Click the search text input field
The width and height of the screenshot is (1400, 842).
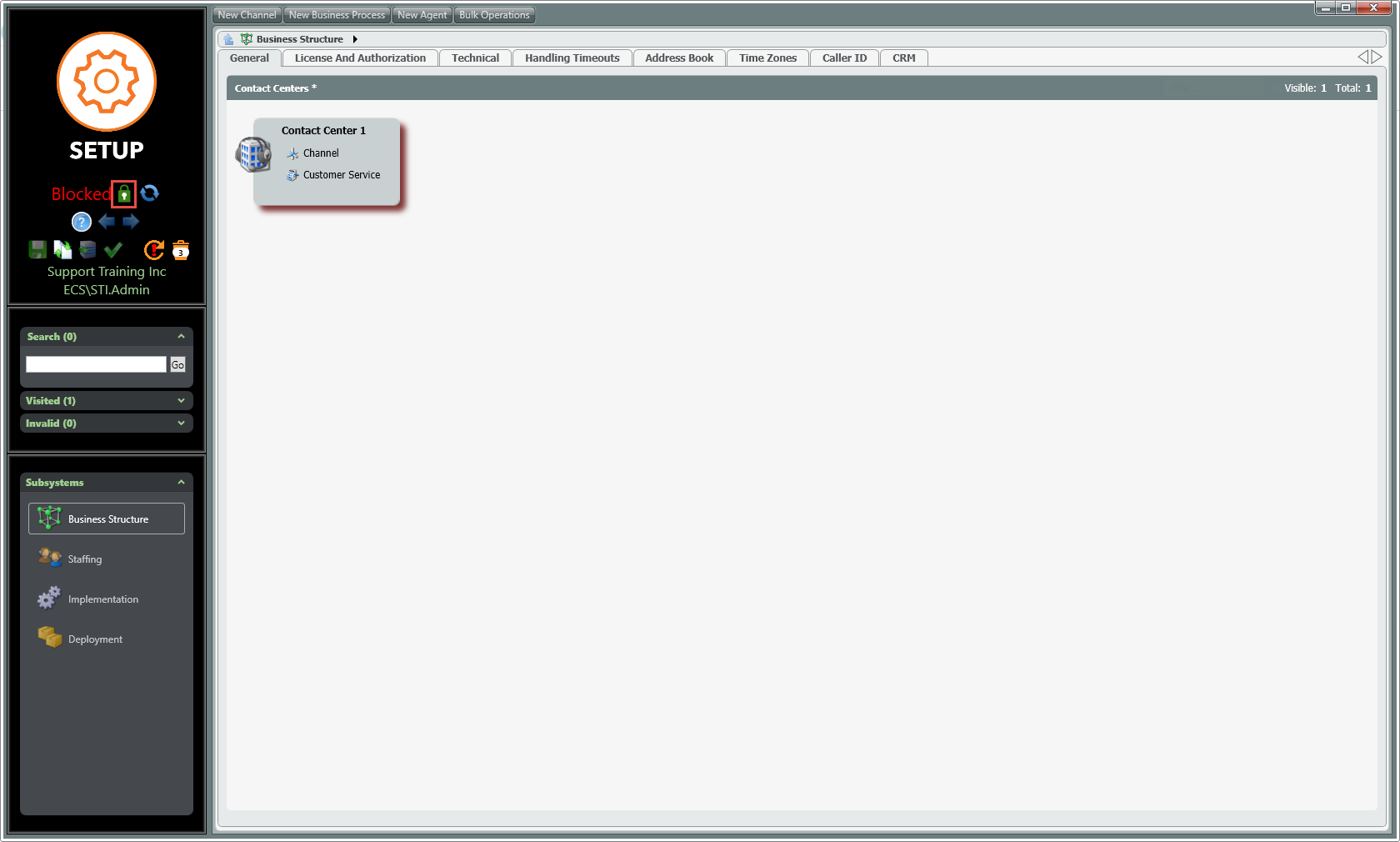click(96, 364)
